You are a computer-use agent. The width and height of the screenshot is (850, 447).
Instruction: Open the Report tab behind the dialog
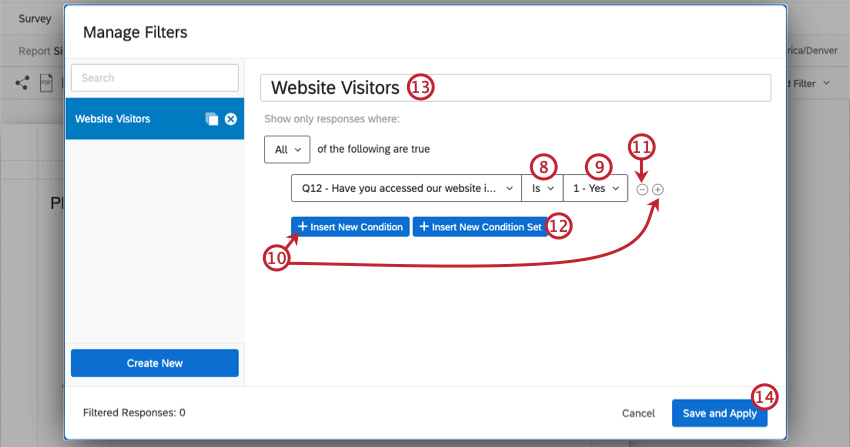pos(32,50)
